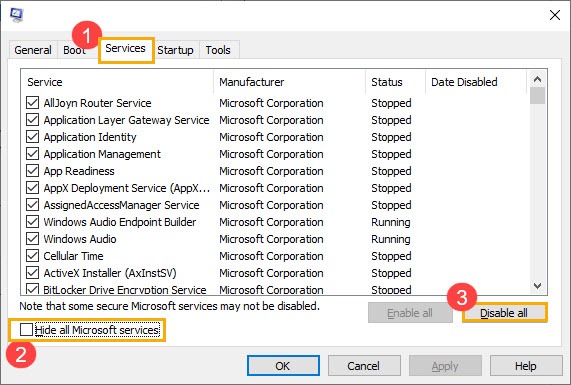Click the scrollbar down arrow
This screenshot has width=571, height=385.
(x=537, y=286)
